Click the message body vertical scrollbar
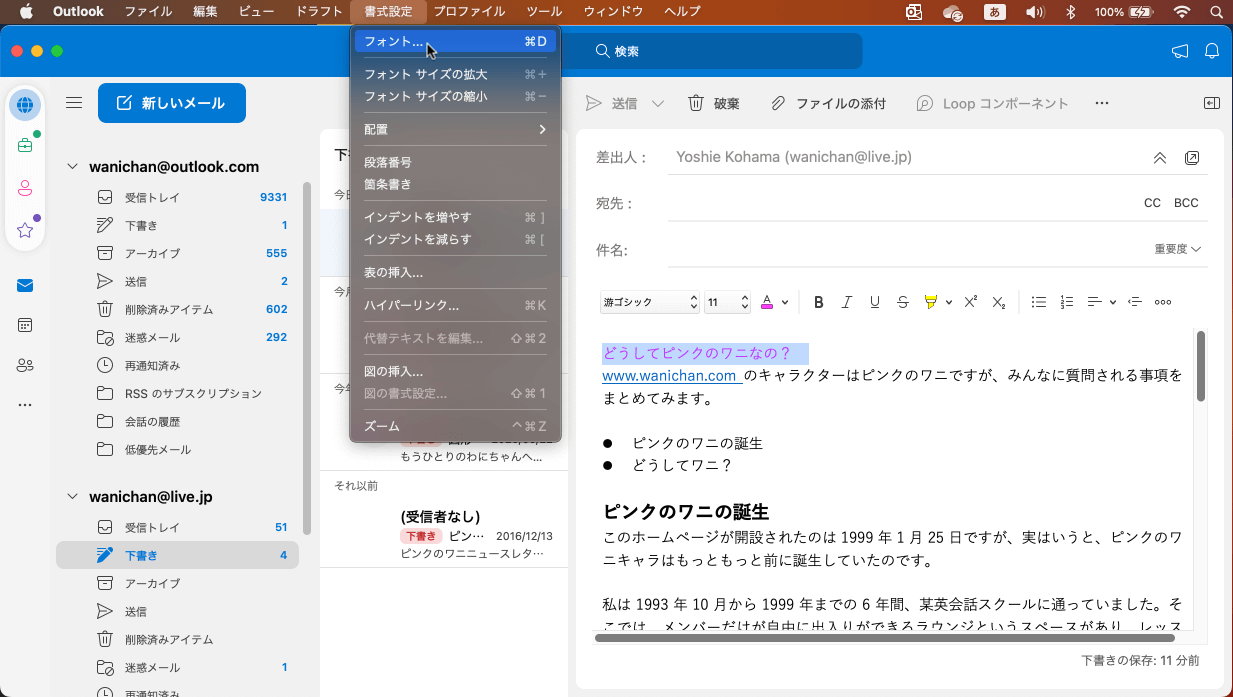This screenshot has height=697, width=1233. pos(1201,366)
